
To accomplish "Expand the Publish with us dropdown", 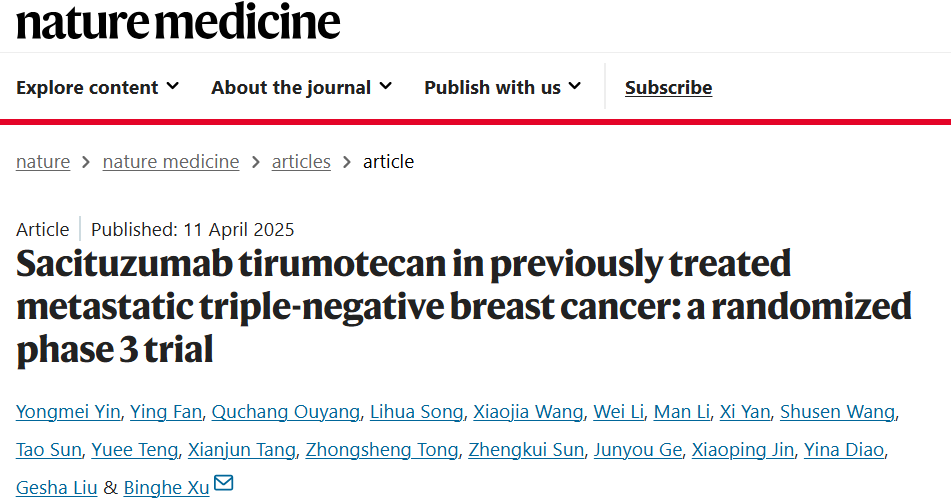I will 502,88.
